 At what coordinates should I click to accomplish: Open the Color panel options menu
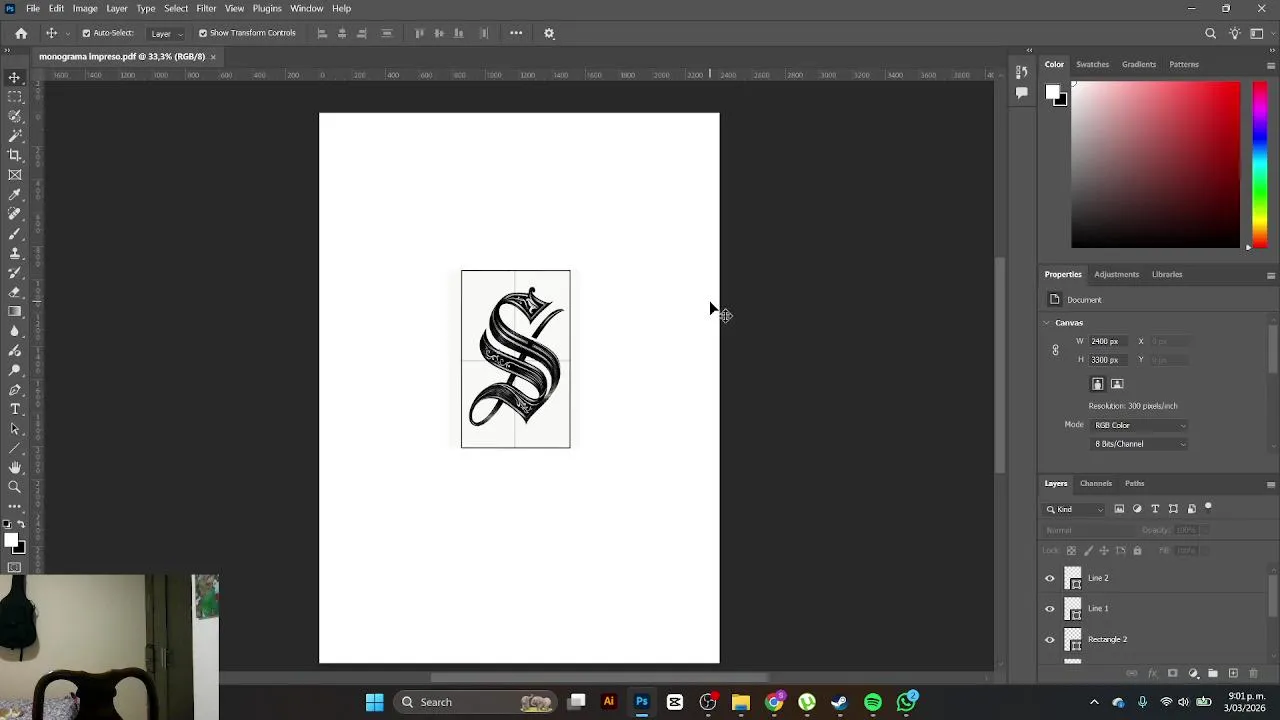(1271, 65)
